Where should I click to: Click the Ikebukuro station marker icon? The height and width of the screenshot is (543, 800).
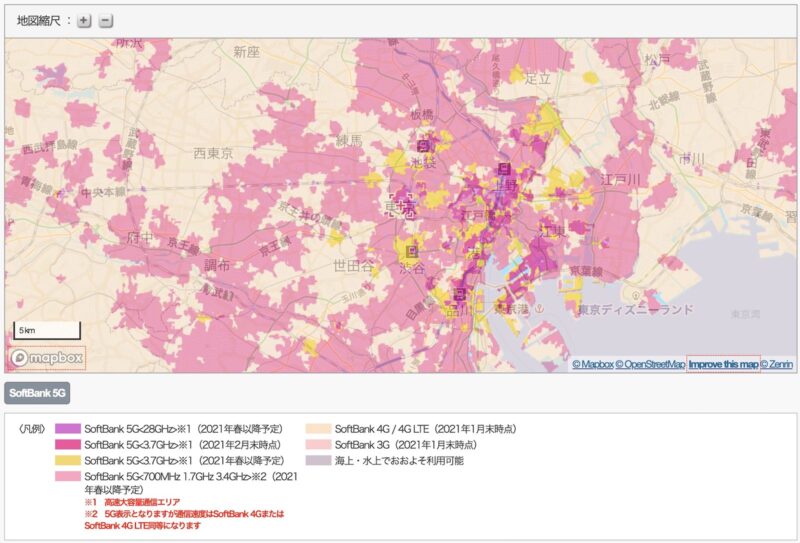tap(423, 146)
